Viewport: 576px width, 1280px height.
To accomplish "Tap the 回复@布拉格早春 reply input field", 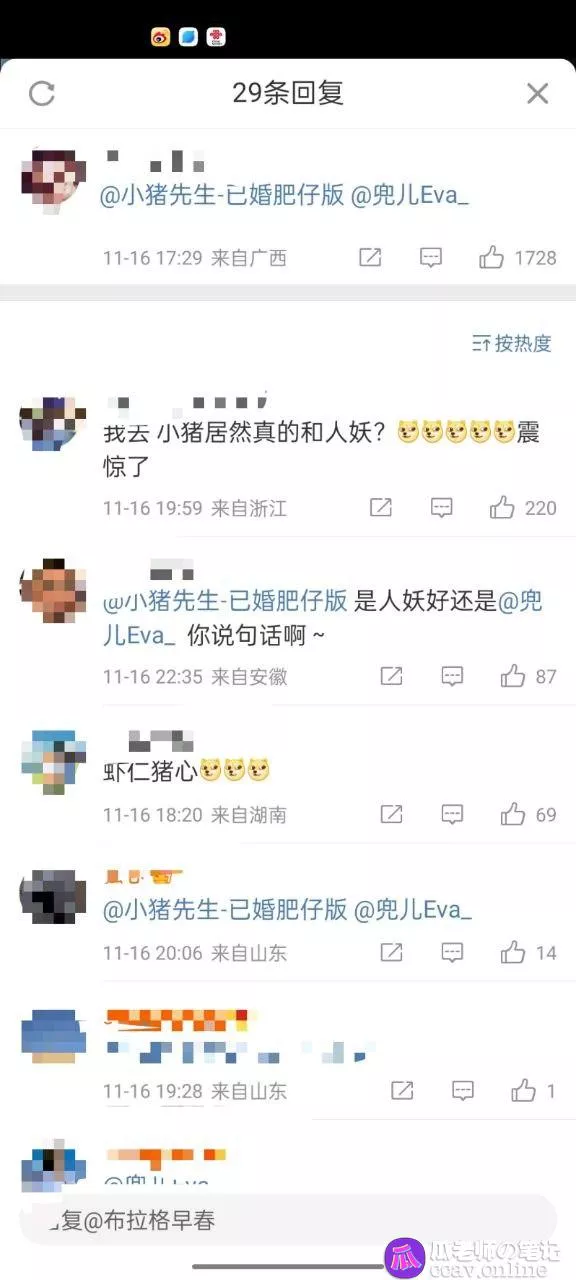I will (288, 1220).
